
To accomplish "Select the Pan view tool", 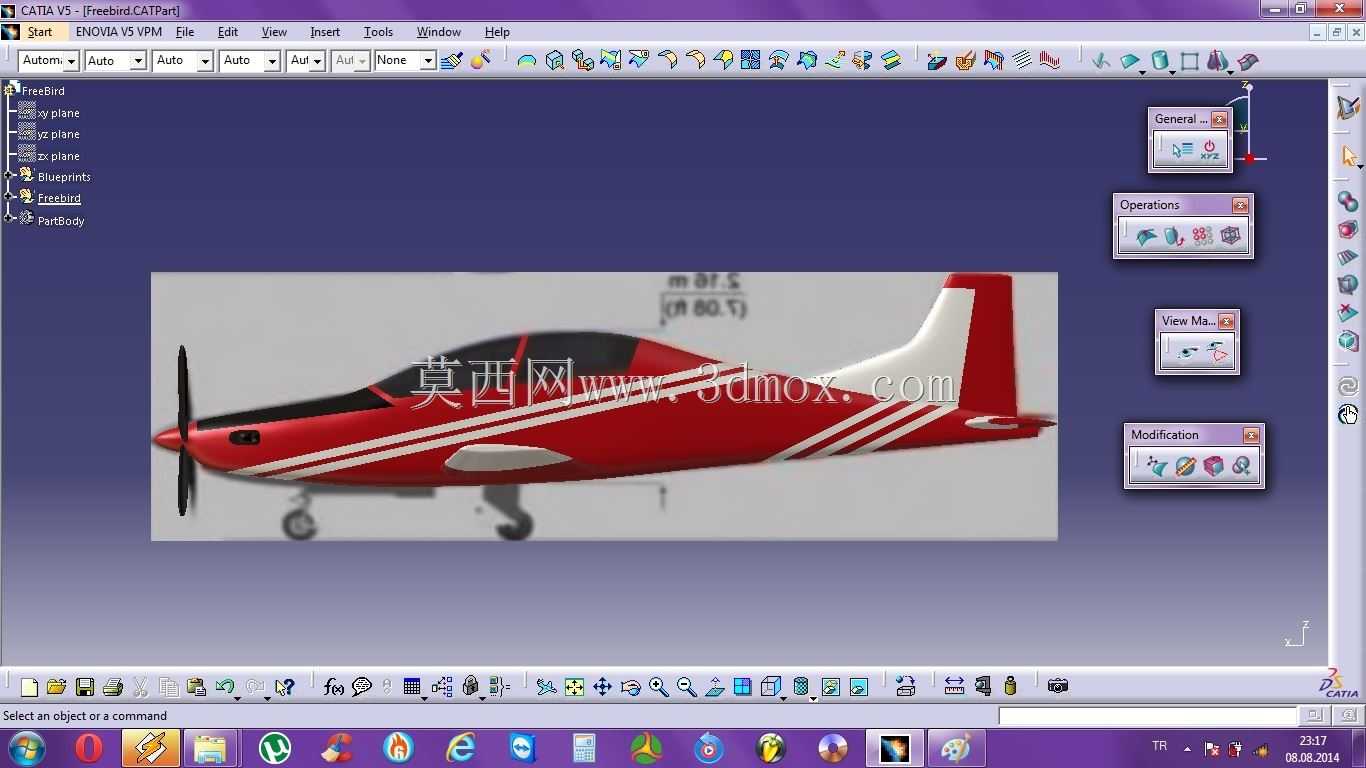I will [602, 687].
